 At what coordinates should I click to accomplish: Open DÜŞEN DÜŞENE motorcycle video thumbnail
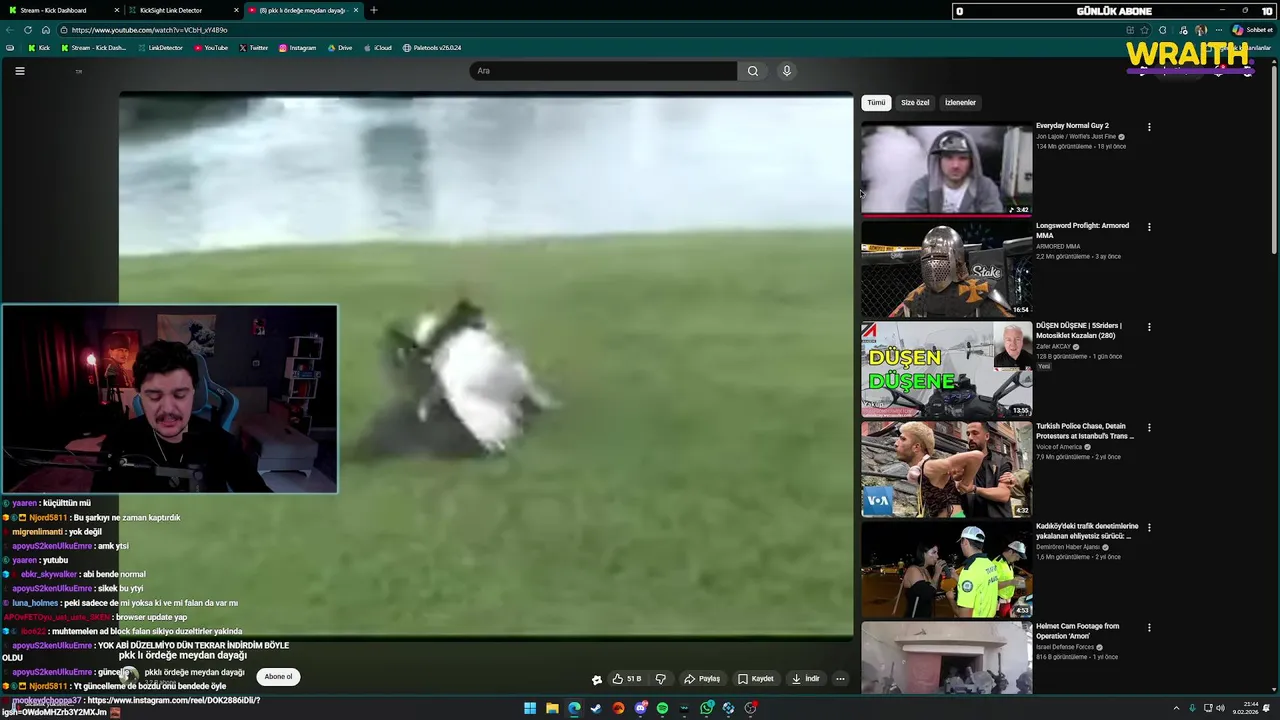click(x=946, y=369)
